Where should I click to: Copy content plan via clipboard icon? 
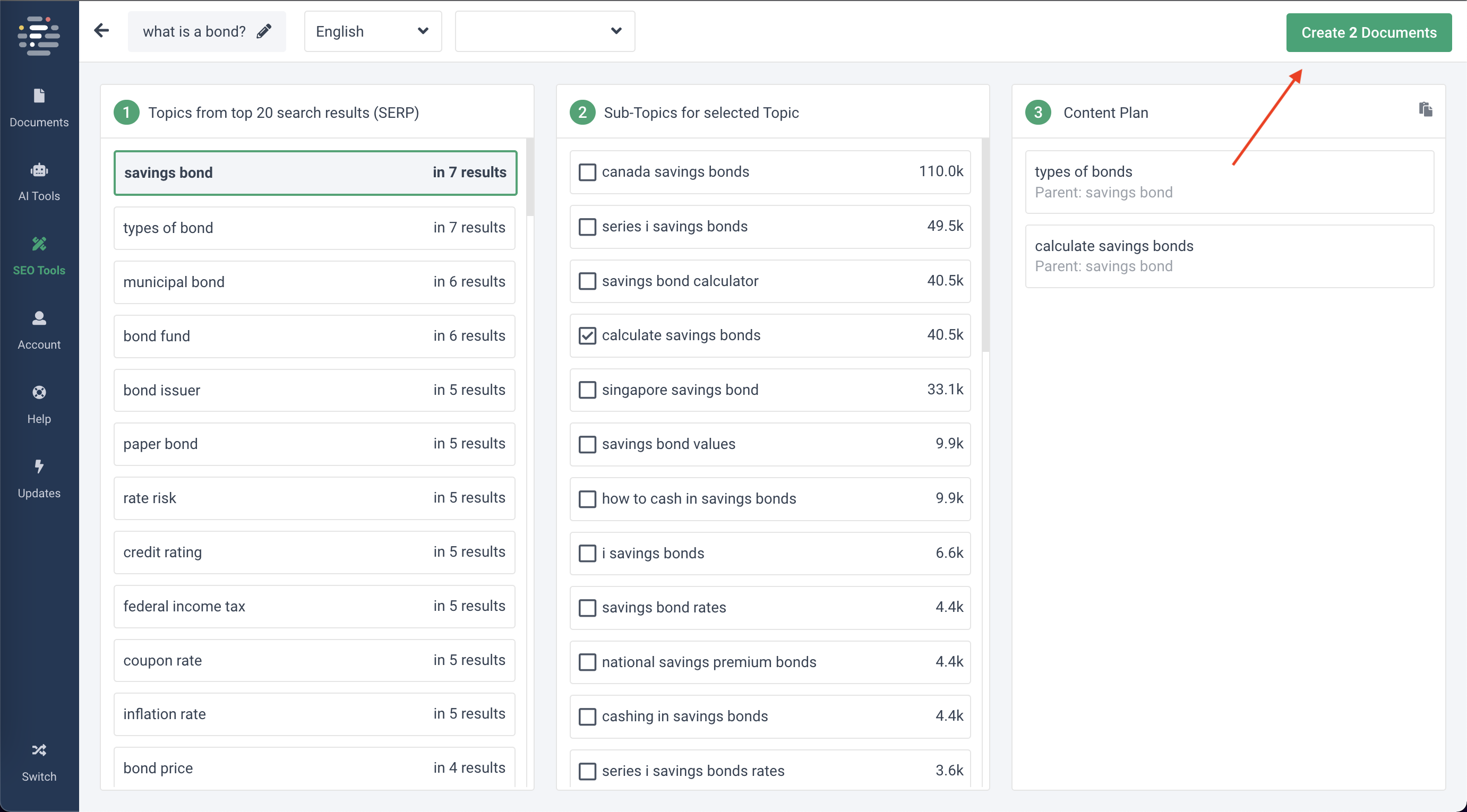(1426, 109)
